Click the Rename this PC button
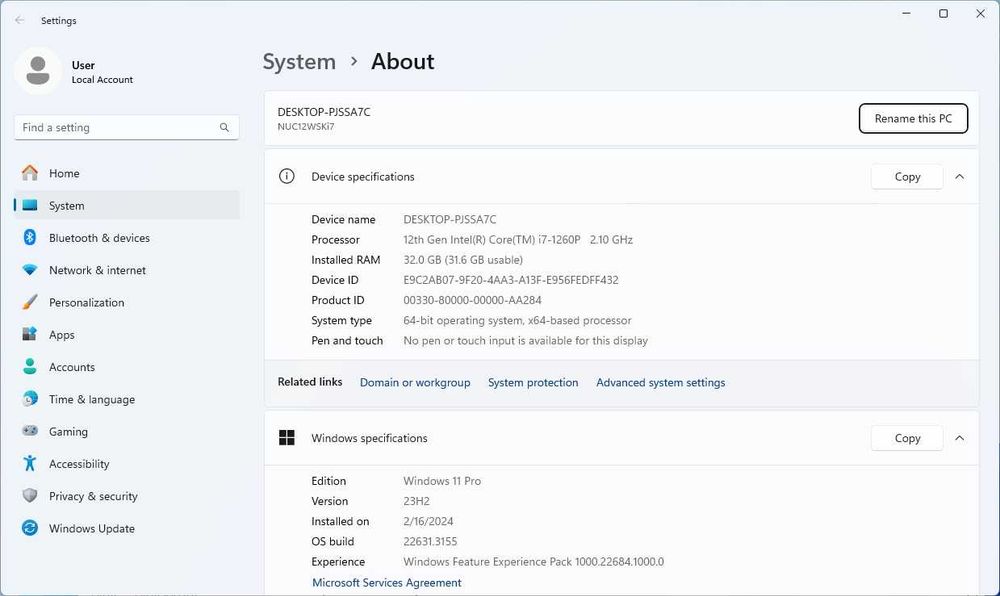Screen dimensions: 1000x596 (913, 119)
